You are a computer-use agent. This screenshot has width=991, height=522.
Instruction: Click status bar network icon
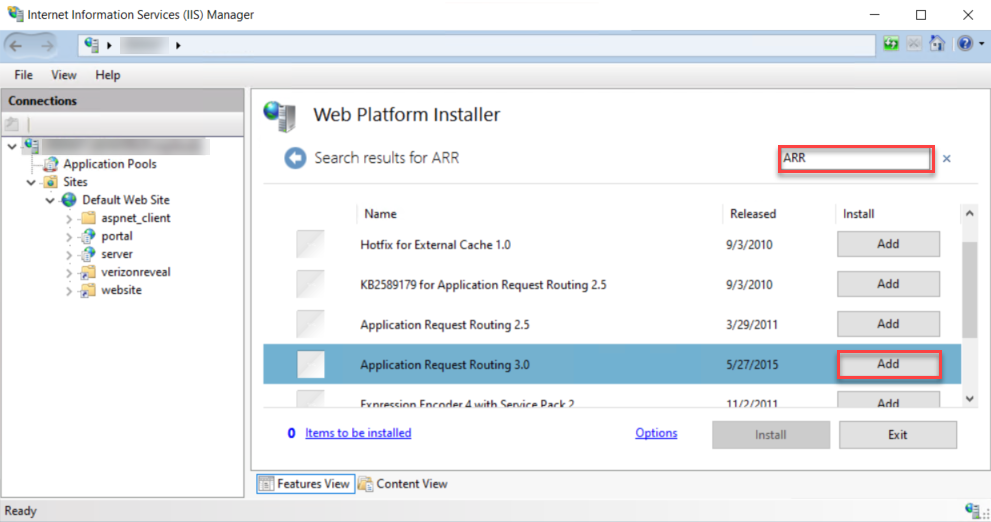973,510
